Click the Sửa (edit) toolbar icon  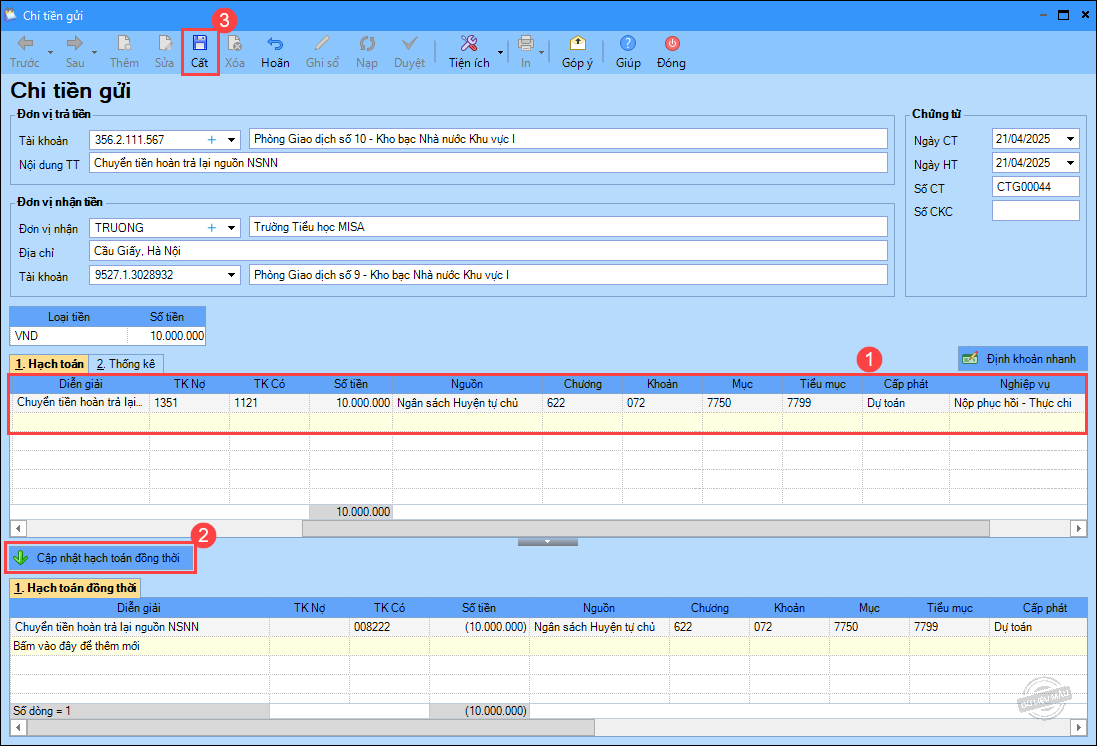(x=164, y=44)
